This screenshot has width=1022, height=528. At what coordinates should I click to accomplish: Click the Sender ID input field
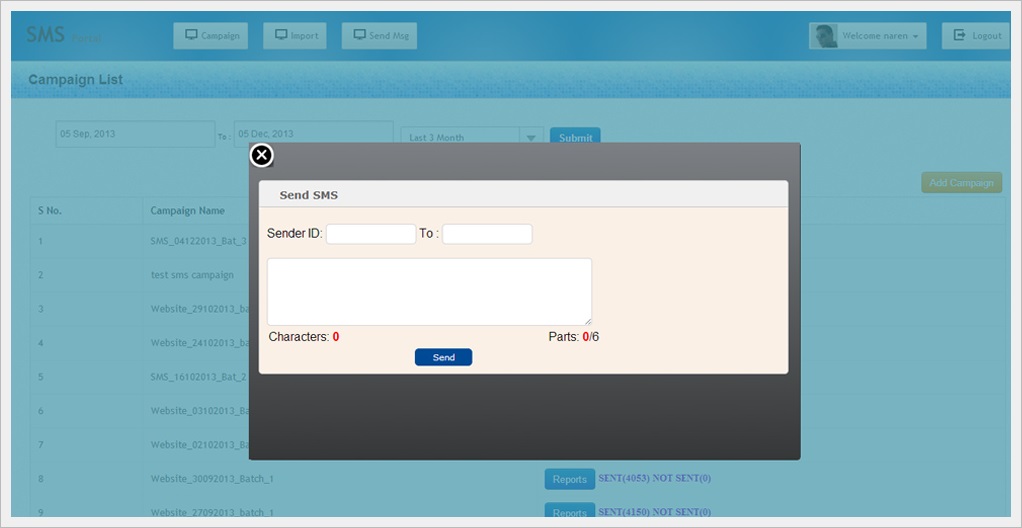pos(370,234)
